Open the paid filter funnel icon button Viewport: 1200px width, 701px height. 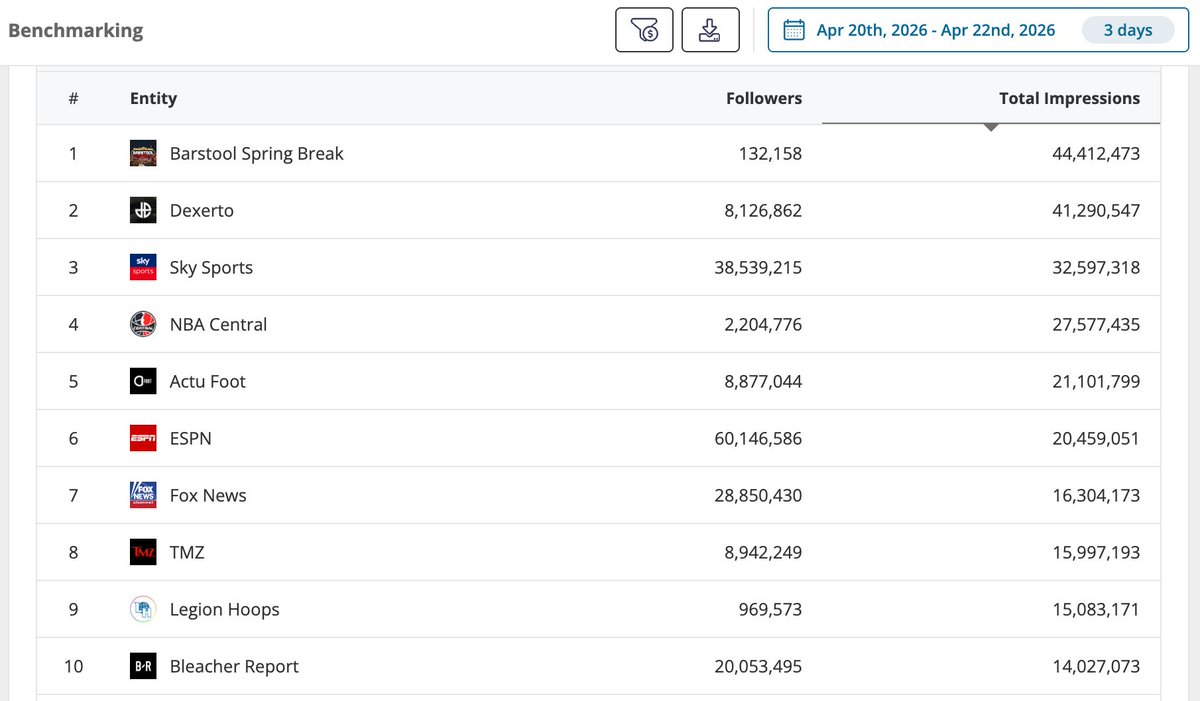pos(644,30)
